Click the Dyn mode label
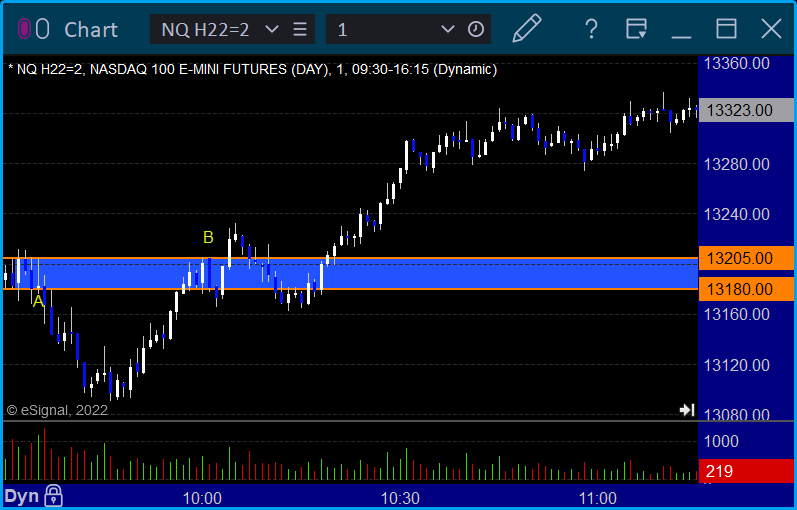The width and height of the screenshot is (797, 510). (x=22, y=496)
